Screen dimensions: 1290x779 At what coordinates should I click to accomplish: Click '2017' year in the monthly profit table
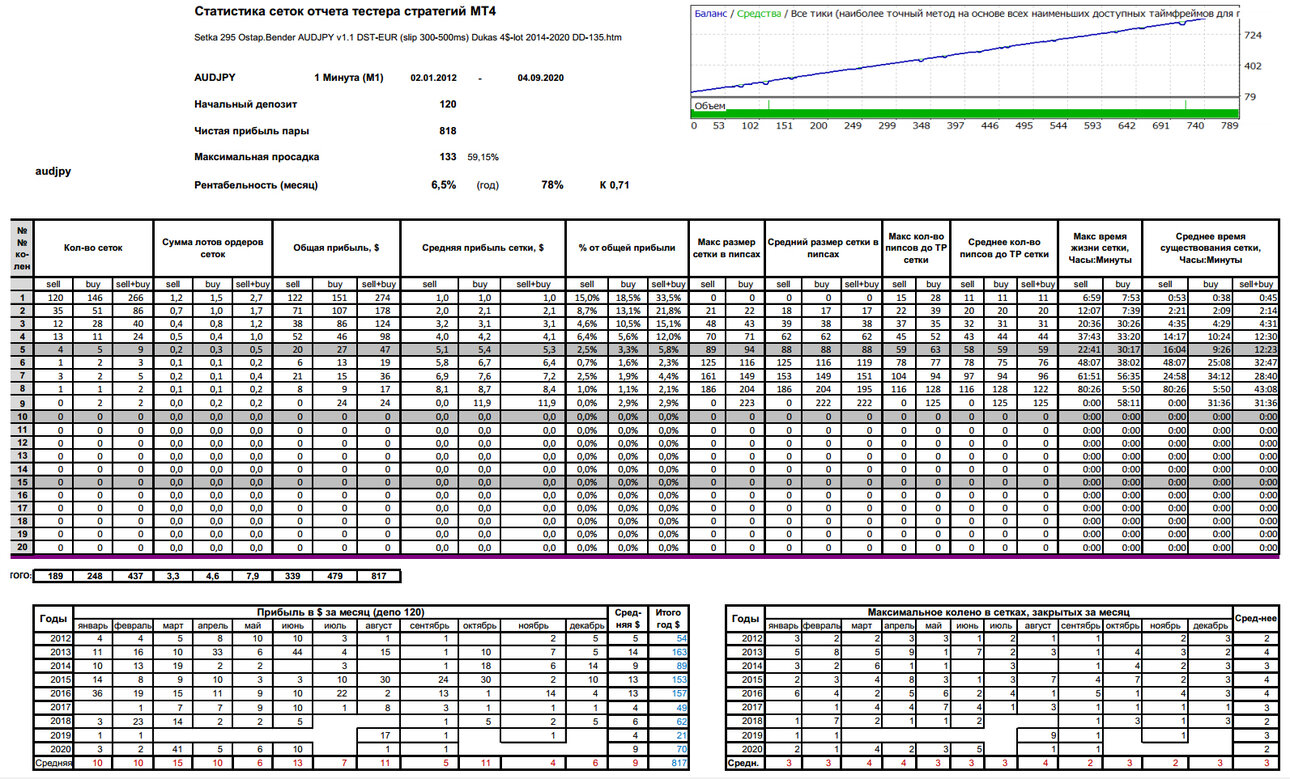tap(54, 707)
